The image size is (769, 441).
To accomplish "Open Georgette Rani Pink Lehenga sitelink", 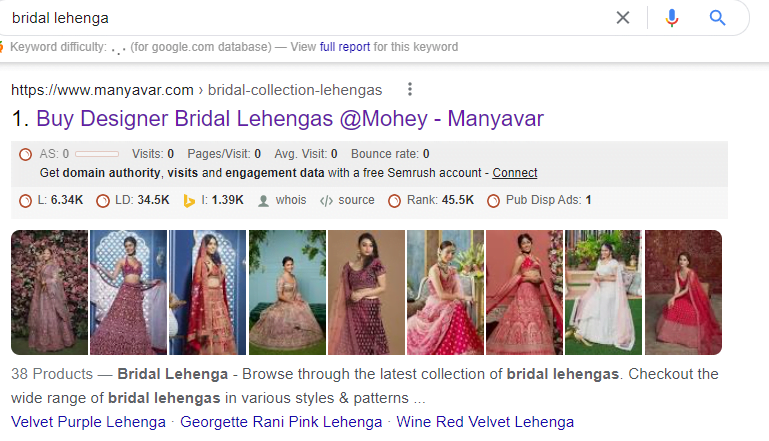I will 281,422.
